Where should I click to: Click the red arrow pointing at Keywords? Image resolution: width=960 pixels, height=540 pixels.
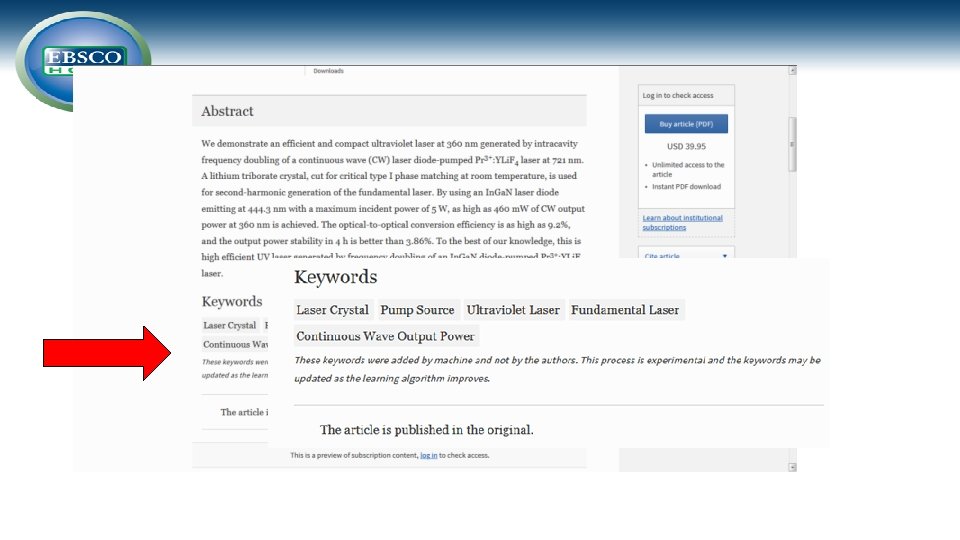point(107,353)
